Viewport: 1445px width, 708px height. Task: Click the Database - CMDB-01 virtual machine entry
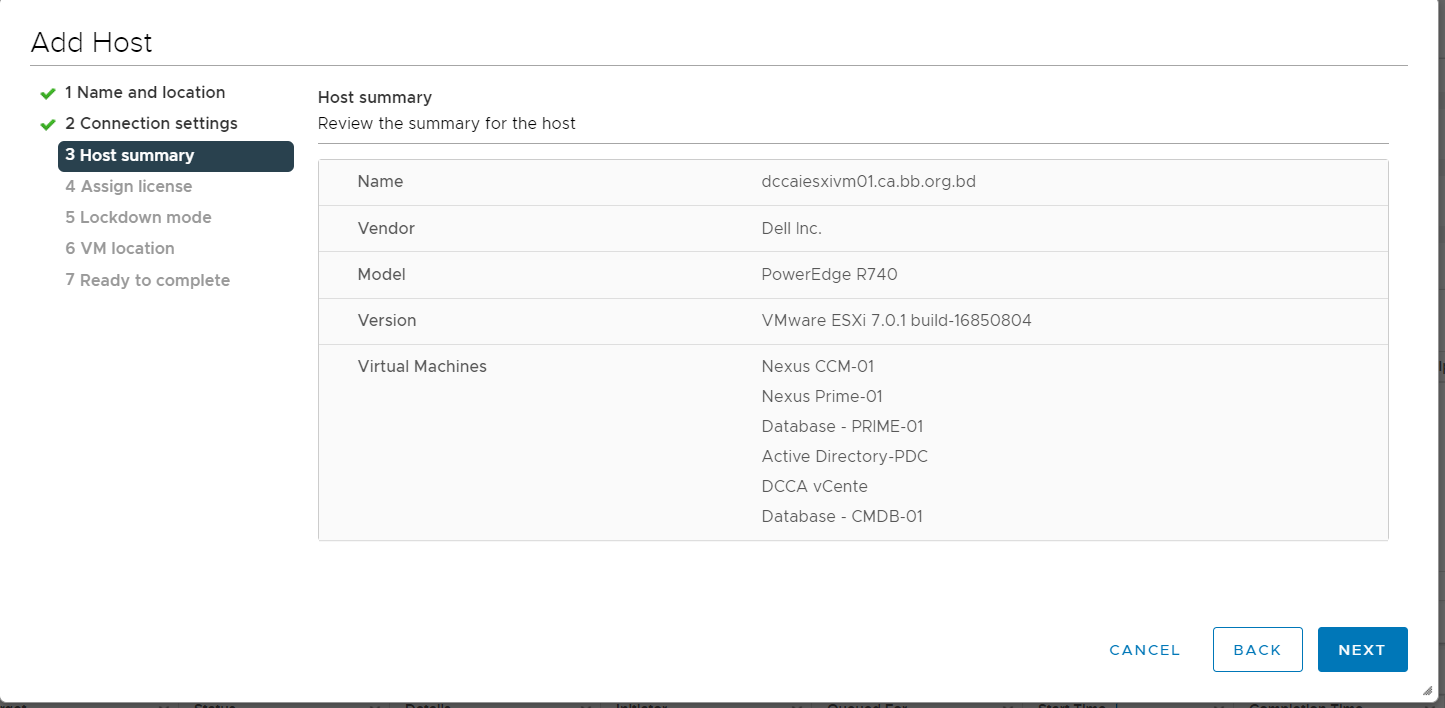(841, 516)
